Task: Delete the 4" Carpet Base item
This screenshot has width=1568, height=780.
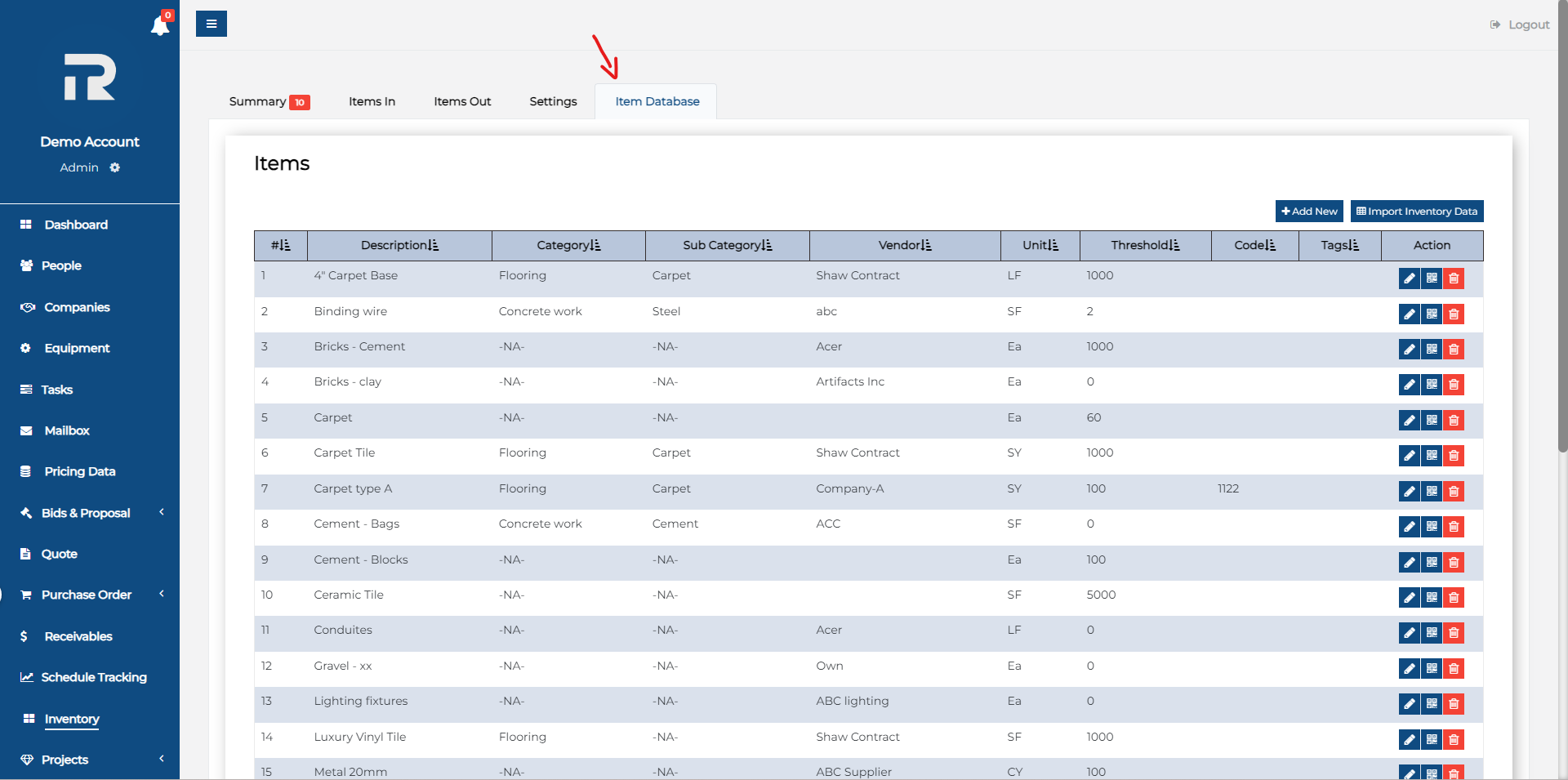Action: click(x=1454, y=279)
